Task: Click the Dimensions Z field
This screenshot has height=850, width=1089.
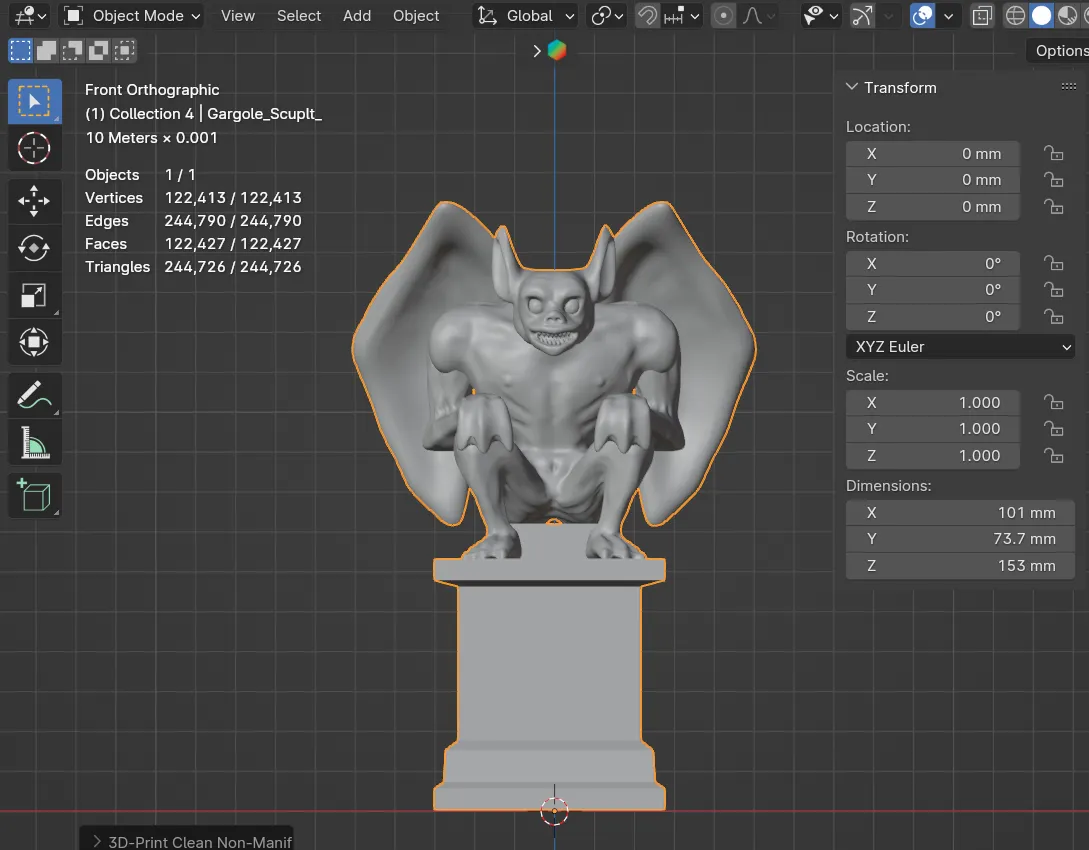Action: [x=932, y=566]
